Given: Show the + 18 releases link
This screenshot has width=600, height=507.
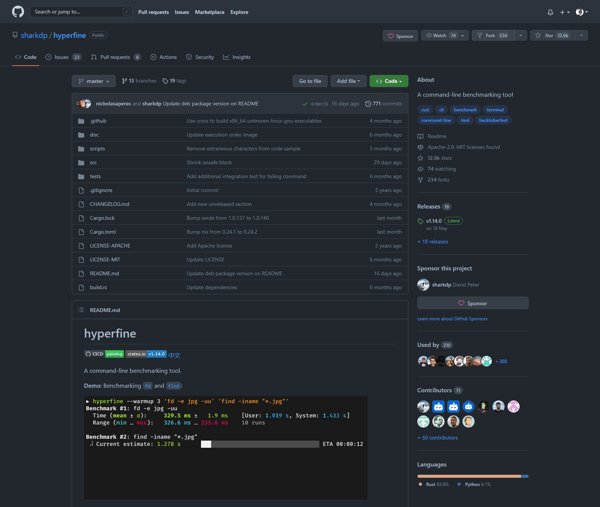Looking at the screenshot, I should (x=433, y=242).
